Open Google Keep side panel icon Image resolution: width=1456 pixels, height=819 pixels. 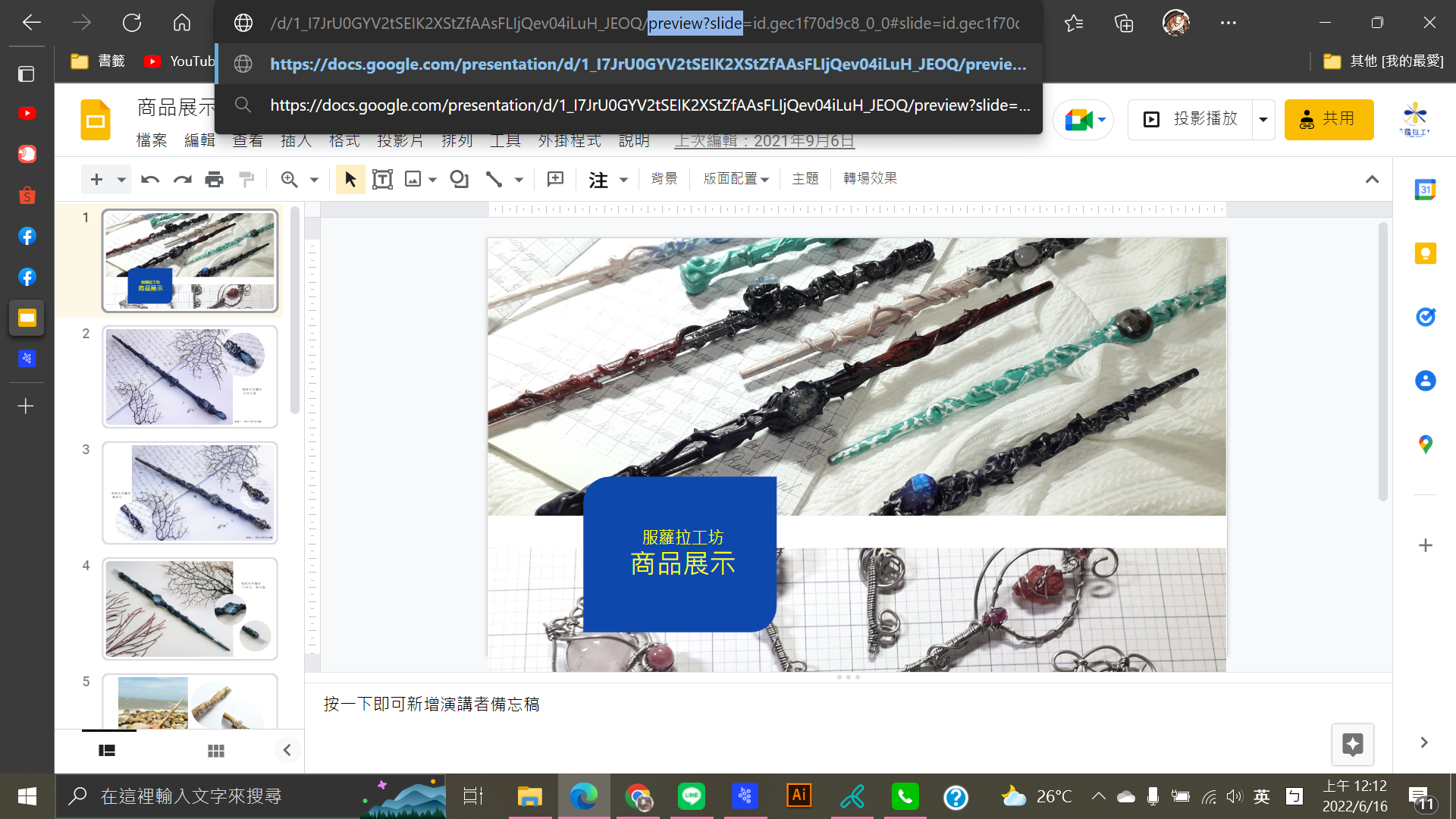point(1425,253)
